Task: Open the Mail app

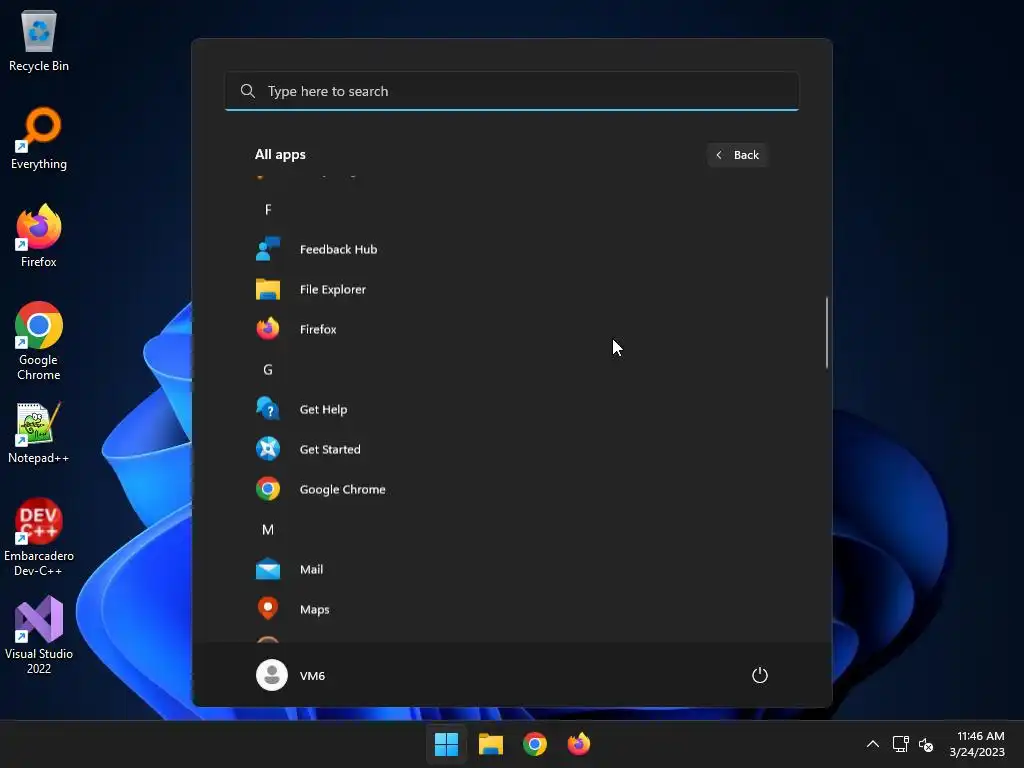Action: tap(511, 569)
